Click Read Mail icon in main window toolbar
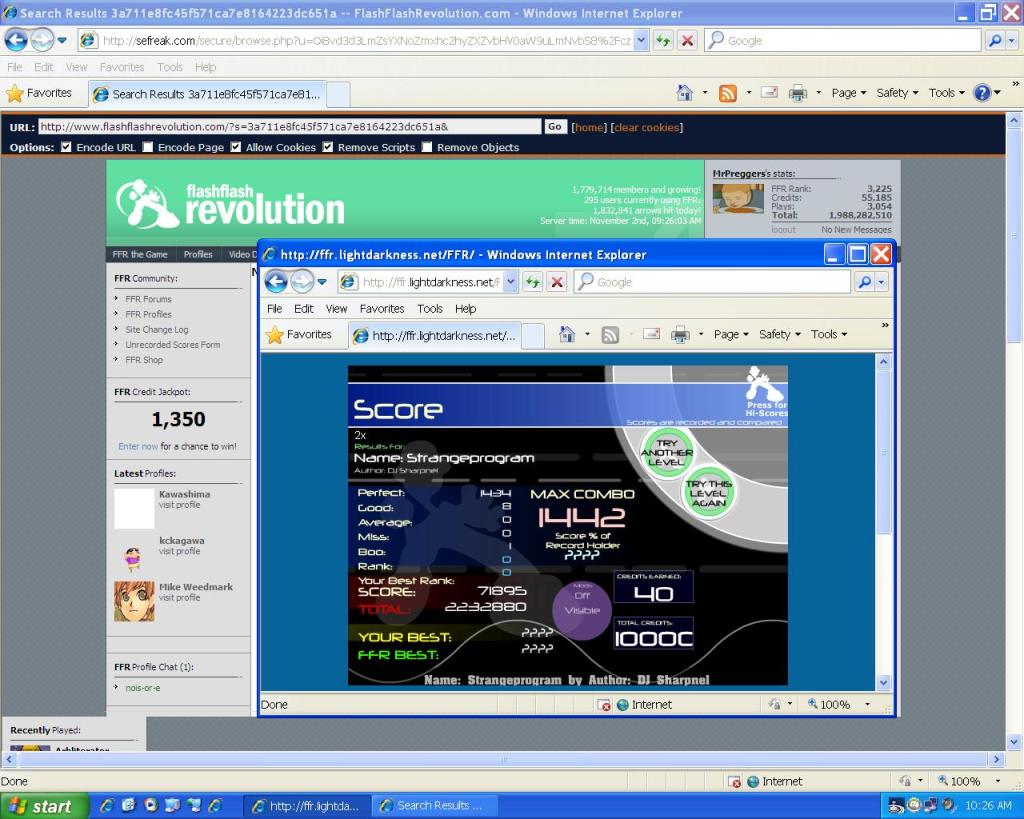1024x819 pixels. [x=770, y=93]
